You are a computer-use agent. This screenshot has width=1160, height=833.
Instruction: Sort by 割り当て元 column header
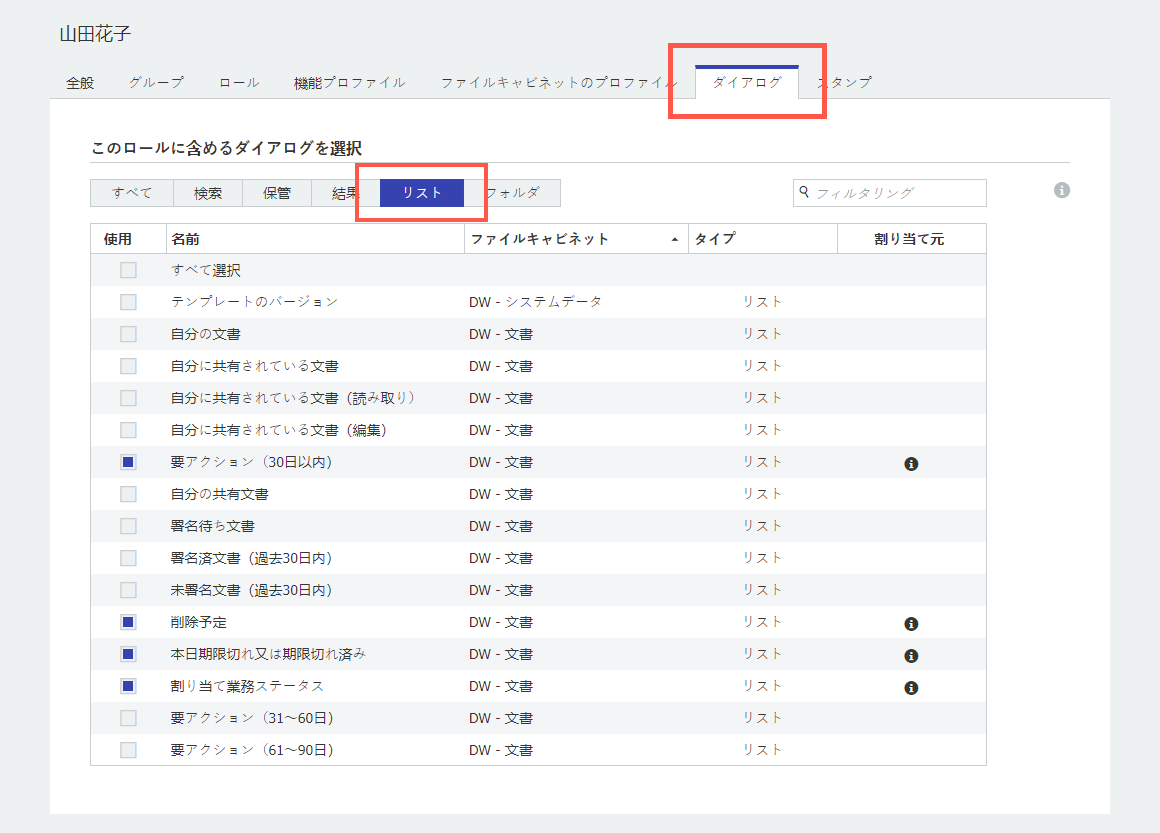(x=911, y=239)
